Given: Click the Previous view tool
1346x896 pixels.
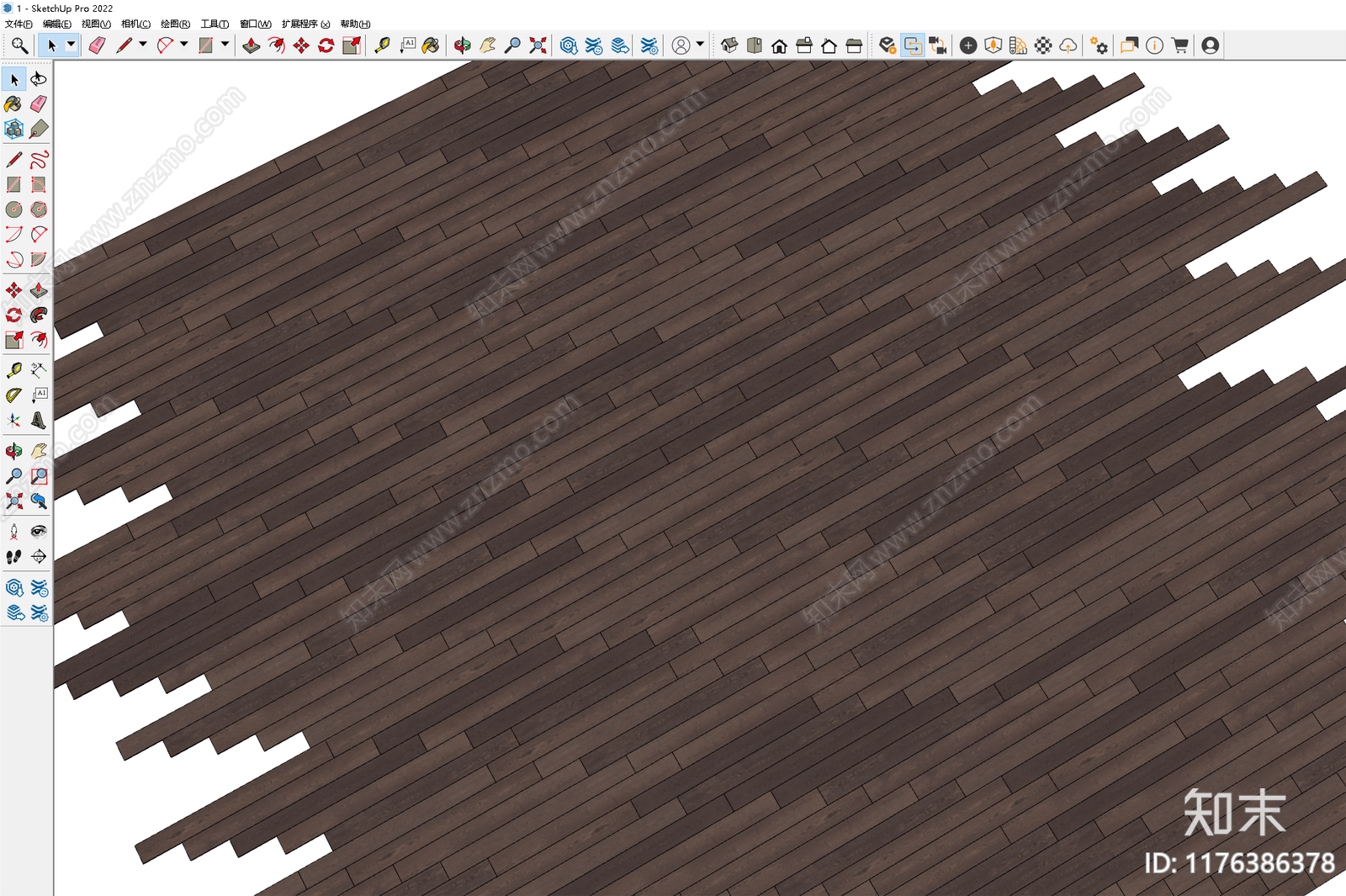Looking at the screenshot, I should coord(39,501).
